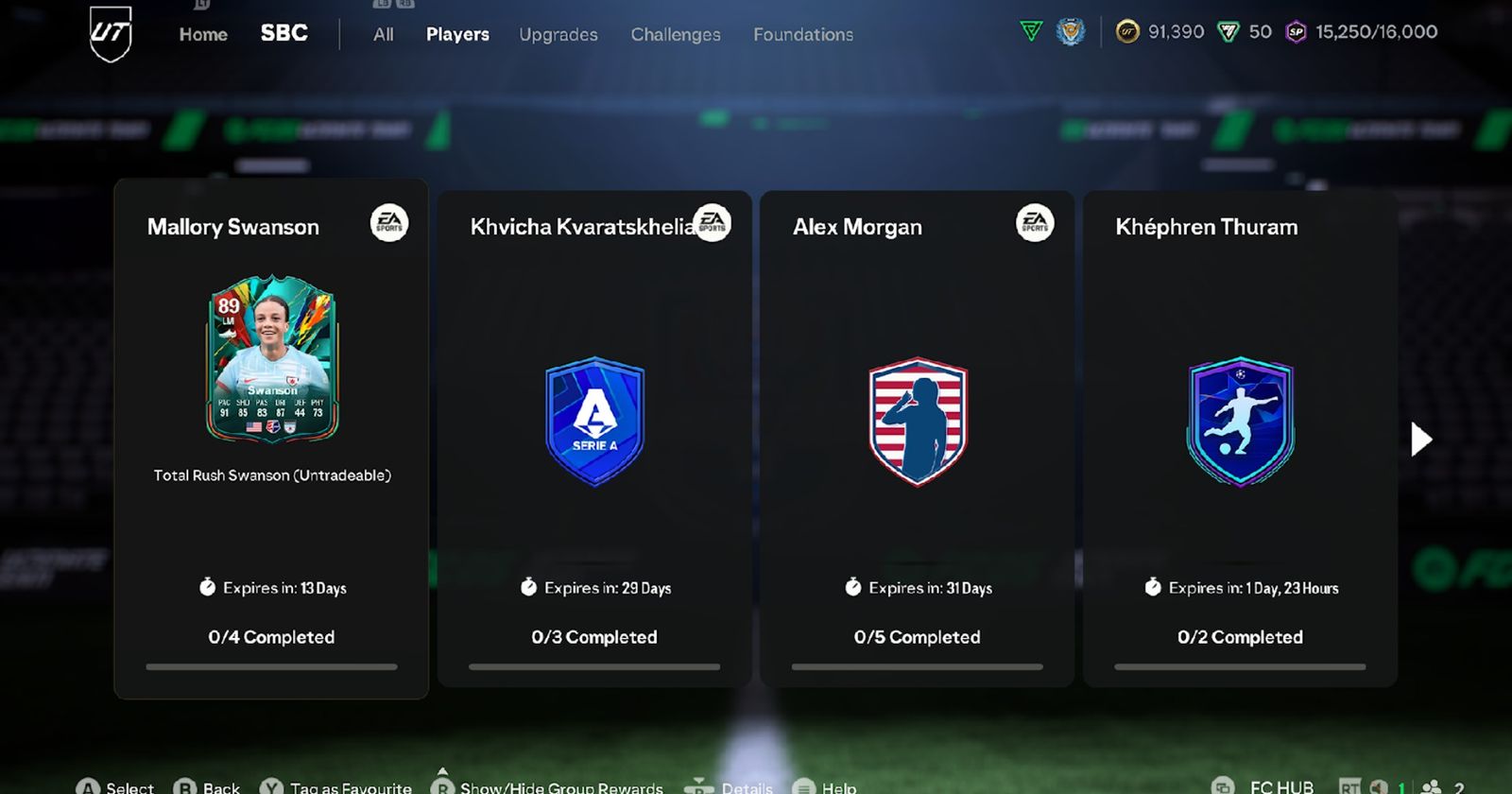Click the green triangle icon in header
Viewport: 1512px width, 794px height.
click(1031, 32)
